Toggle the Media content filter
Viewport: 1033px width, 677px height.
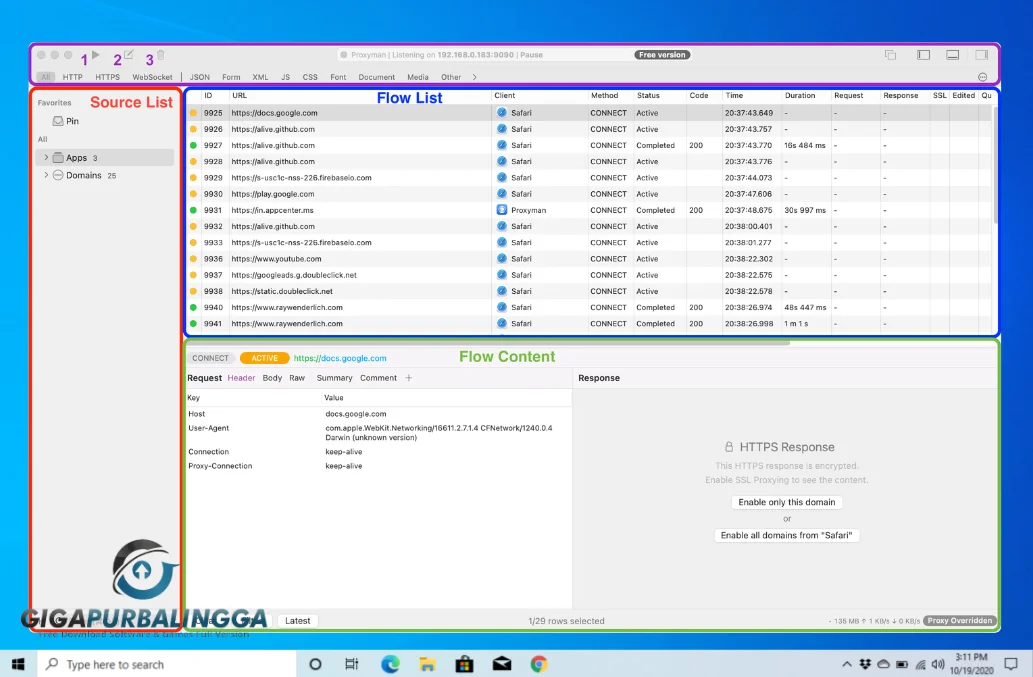(418, 77)
